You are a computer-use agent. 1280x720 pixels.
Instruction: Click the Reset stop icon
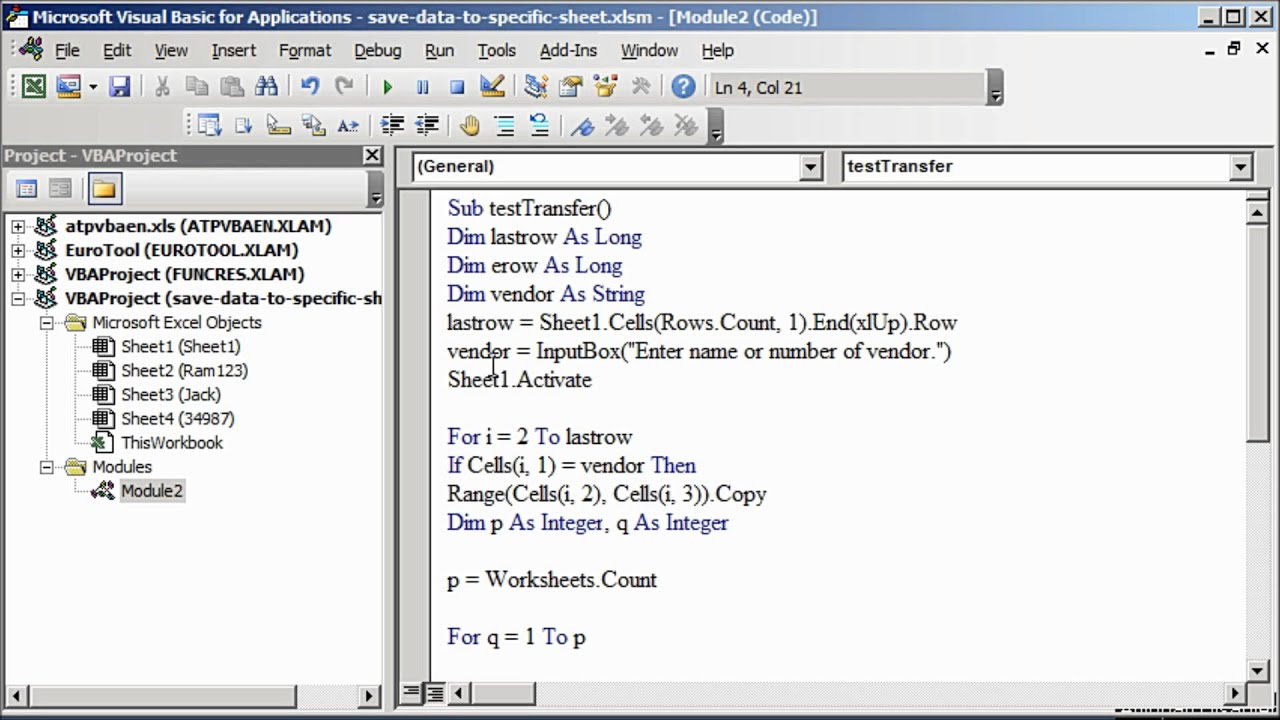(x=457, y=87)
